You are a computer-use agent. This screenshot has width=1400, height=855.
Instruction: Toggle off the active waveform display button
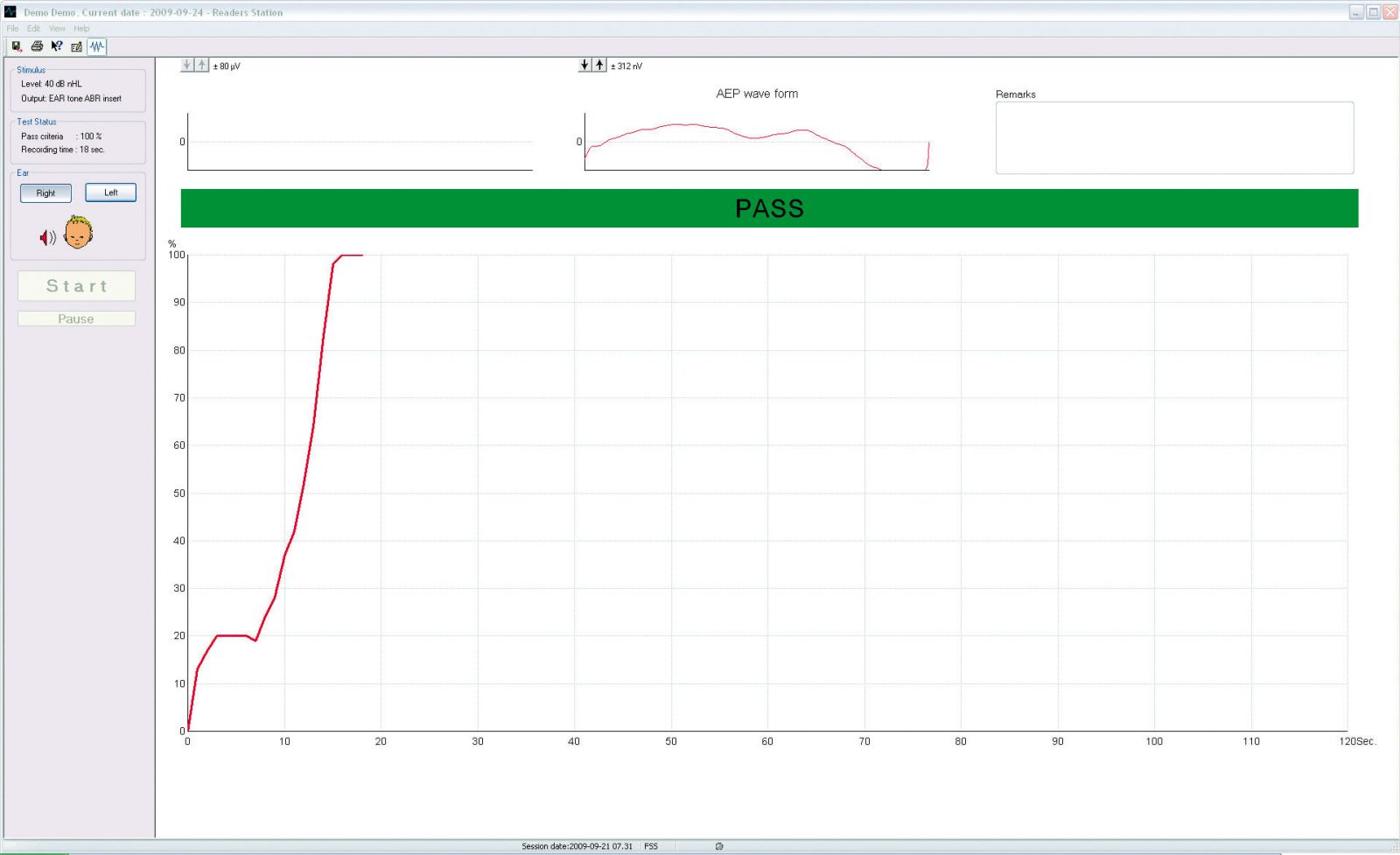pyautogui.click(x=97, y=46)
